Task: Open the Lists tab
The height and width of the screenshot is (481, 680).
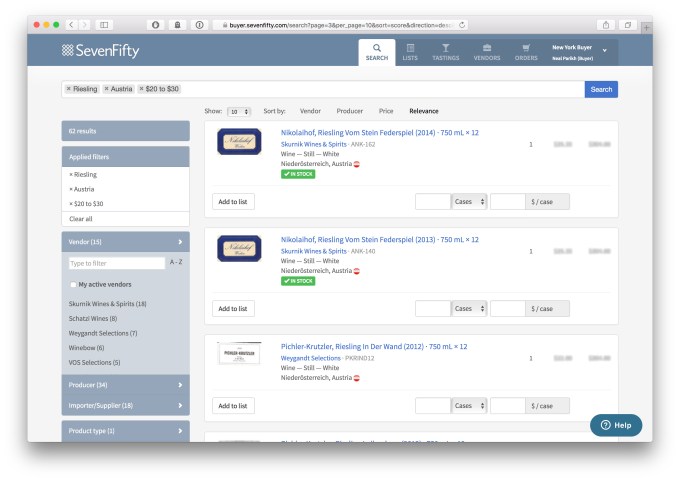Action: pyautogui.click(x=410, y=52)
